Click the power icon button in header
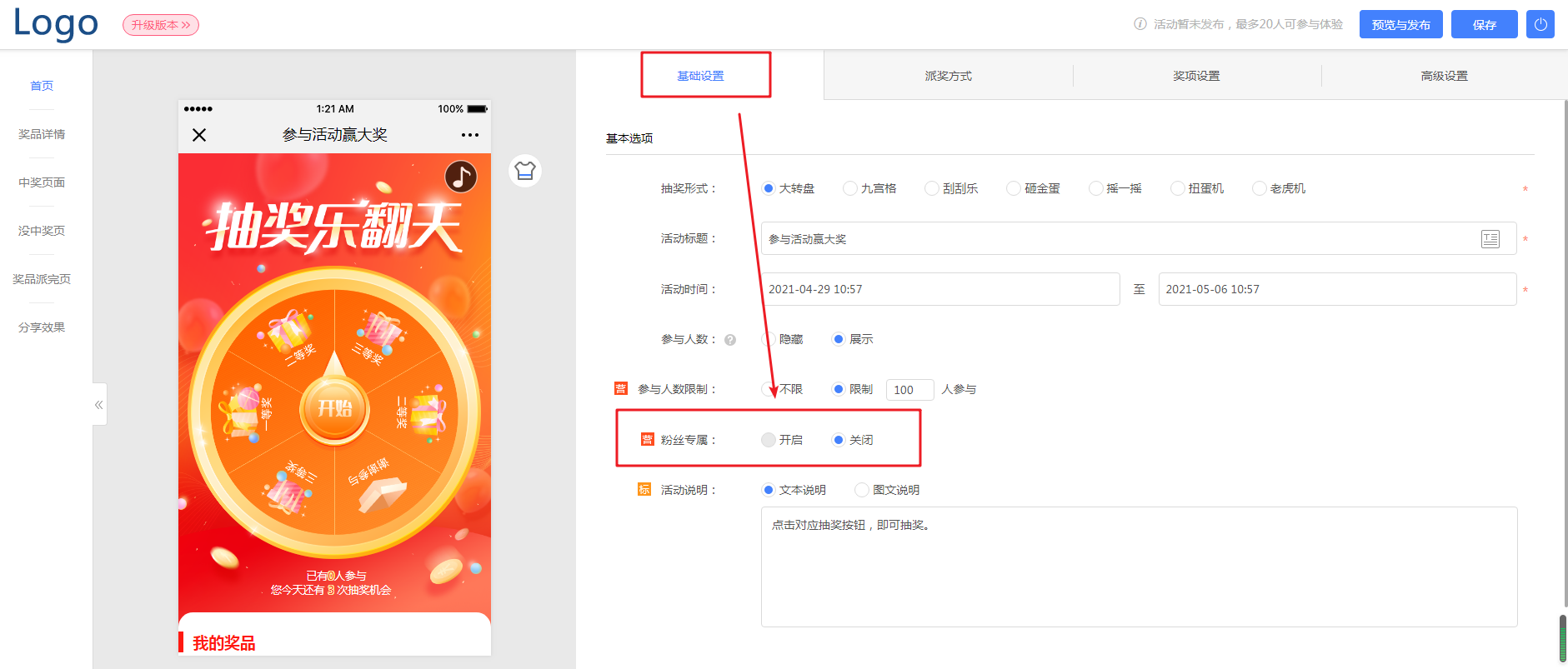The height and width of the screenshot is (669, 1568). click(1540, 24)
